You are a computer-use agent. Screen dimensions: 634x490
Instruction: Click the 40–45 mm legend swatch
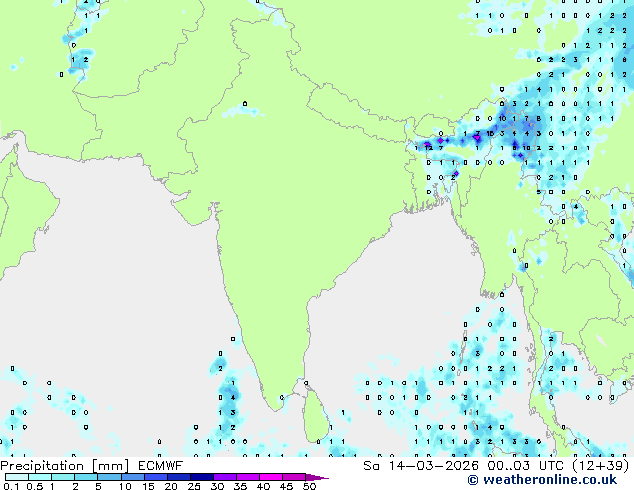tap(271, 477)
